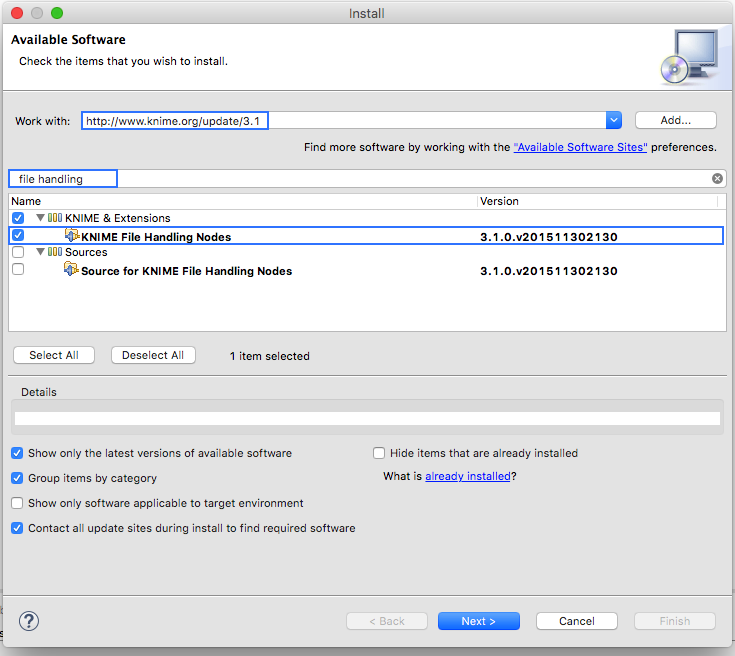Collapse the Sources tree node
The image size is (735, 656).
tap(40, 252)
